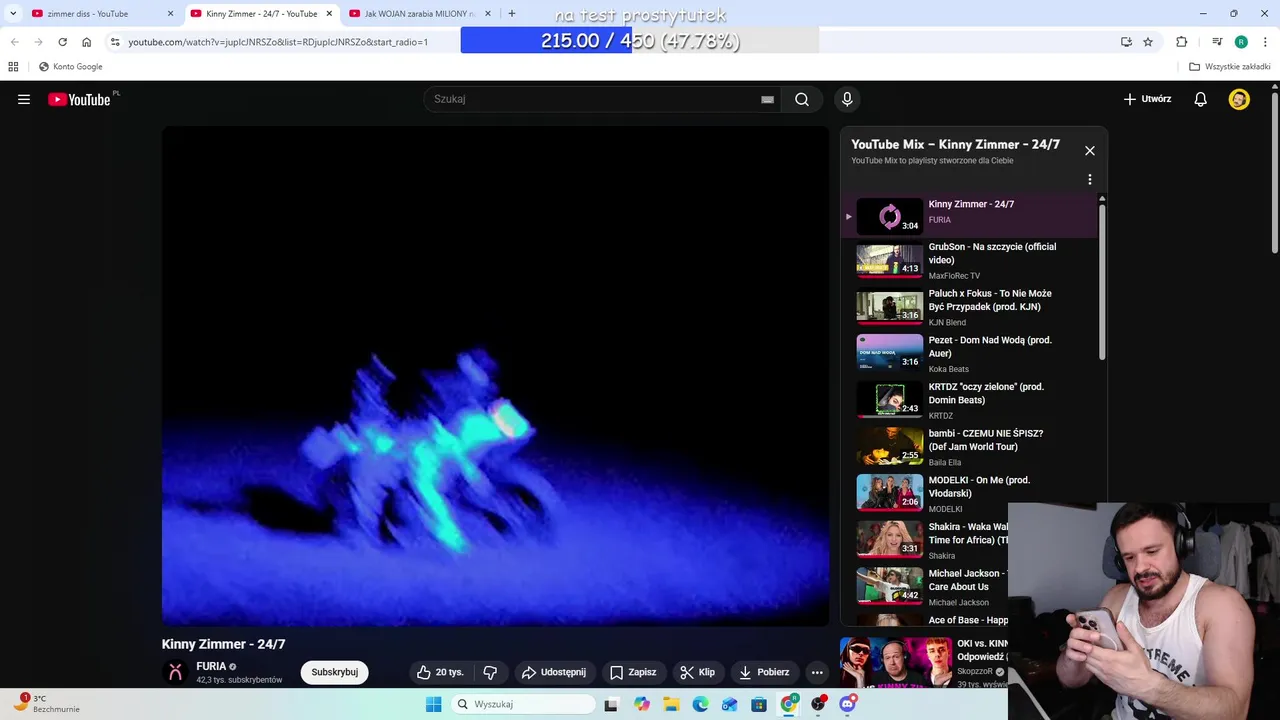Open playlist options three-dot menu
This screenshot has height=720, width=1280.
click(1090, 180)
